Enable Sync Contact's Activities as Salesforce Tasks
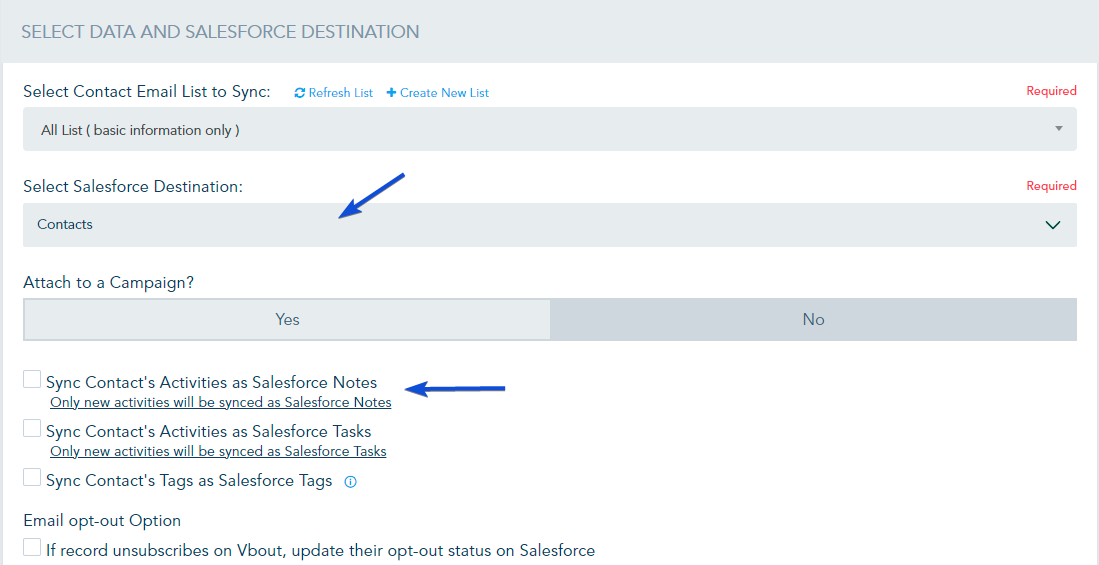 (x=32, y=428)
